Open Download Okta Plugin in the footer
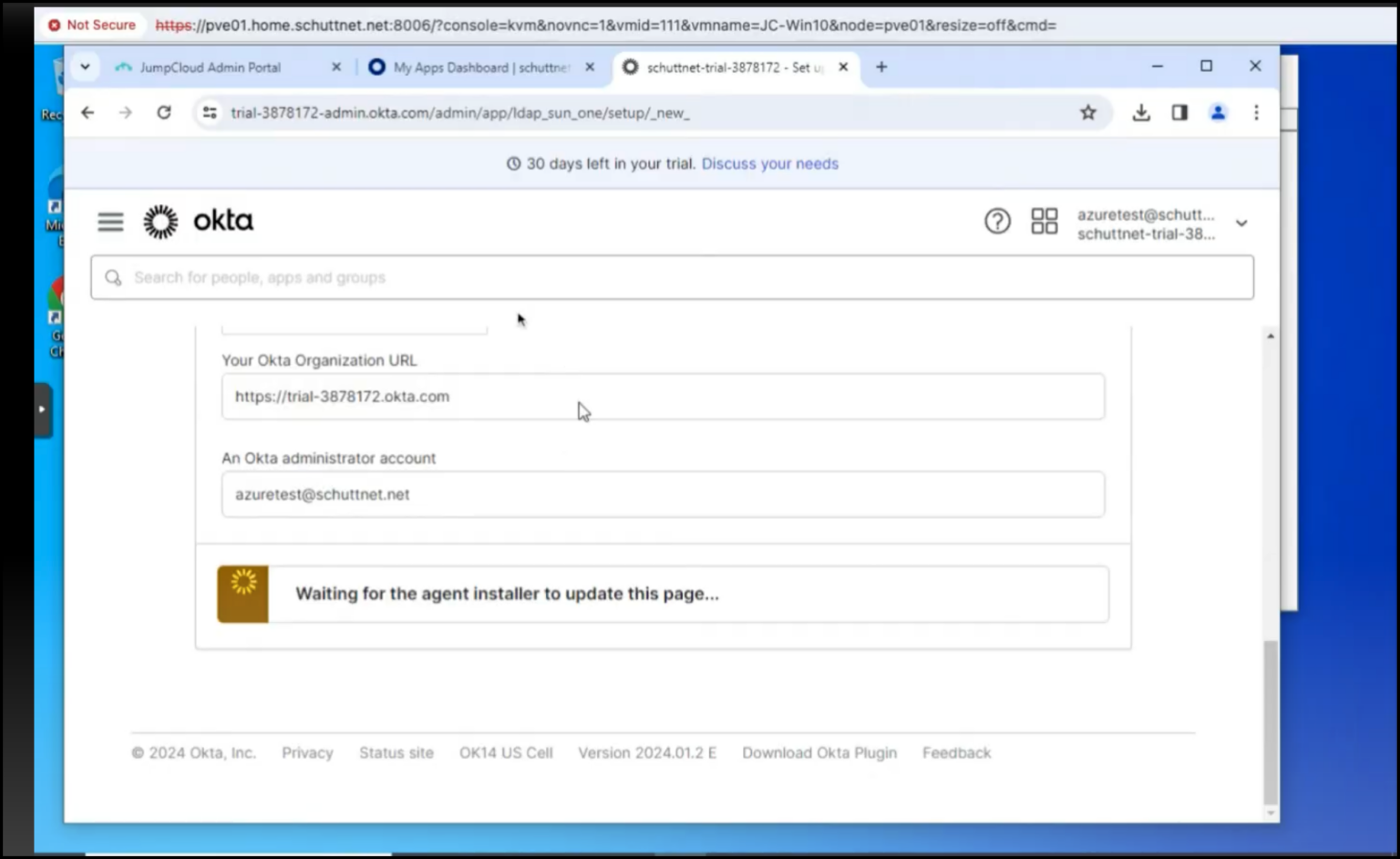Viewport: 1400px width, 859px height. pyautogui.click(x=818, y=752)
